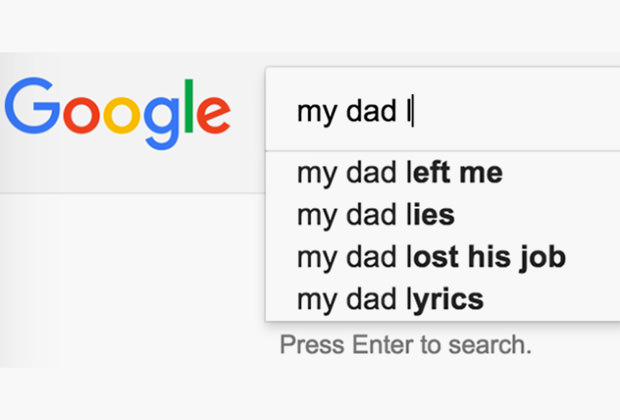
Task: Click the bold words "left me" in the suggestions
Action: click(x=453, y=173)
